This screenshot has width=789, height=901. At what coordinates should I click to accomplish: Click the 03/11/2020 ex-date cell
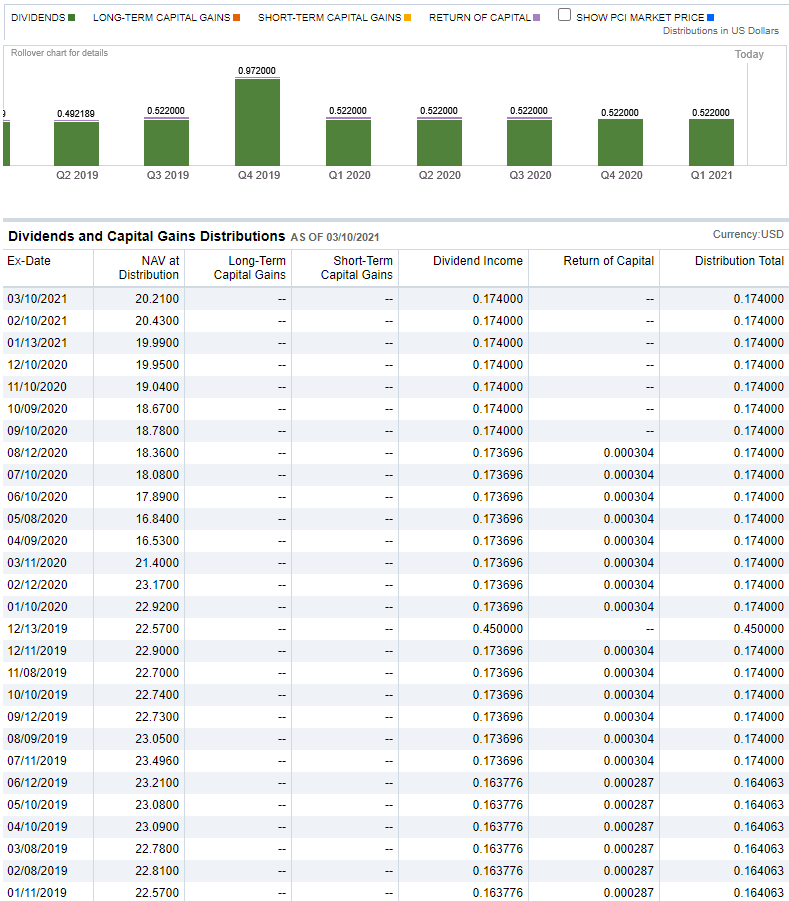click(37, 563)
